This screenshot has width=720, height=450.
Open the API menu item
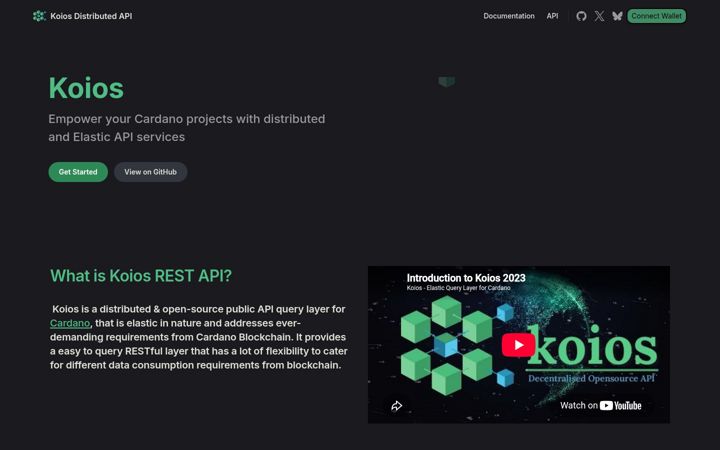click(552, 16)
